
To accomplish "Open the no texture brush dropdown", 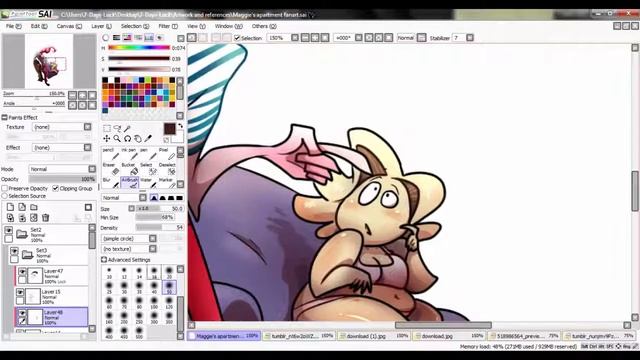I will [x=152, y=249].
